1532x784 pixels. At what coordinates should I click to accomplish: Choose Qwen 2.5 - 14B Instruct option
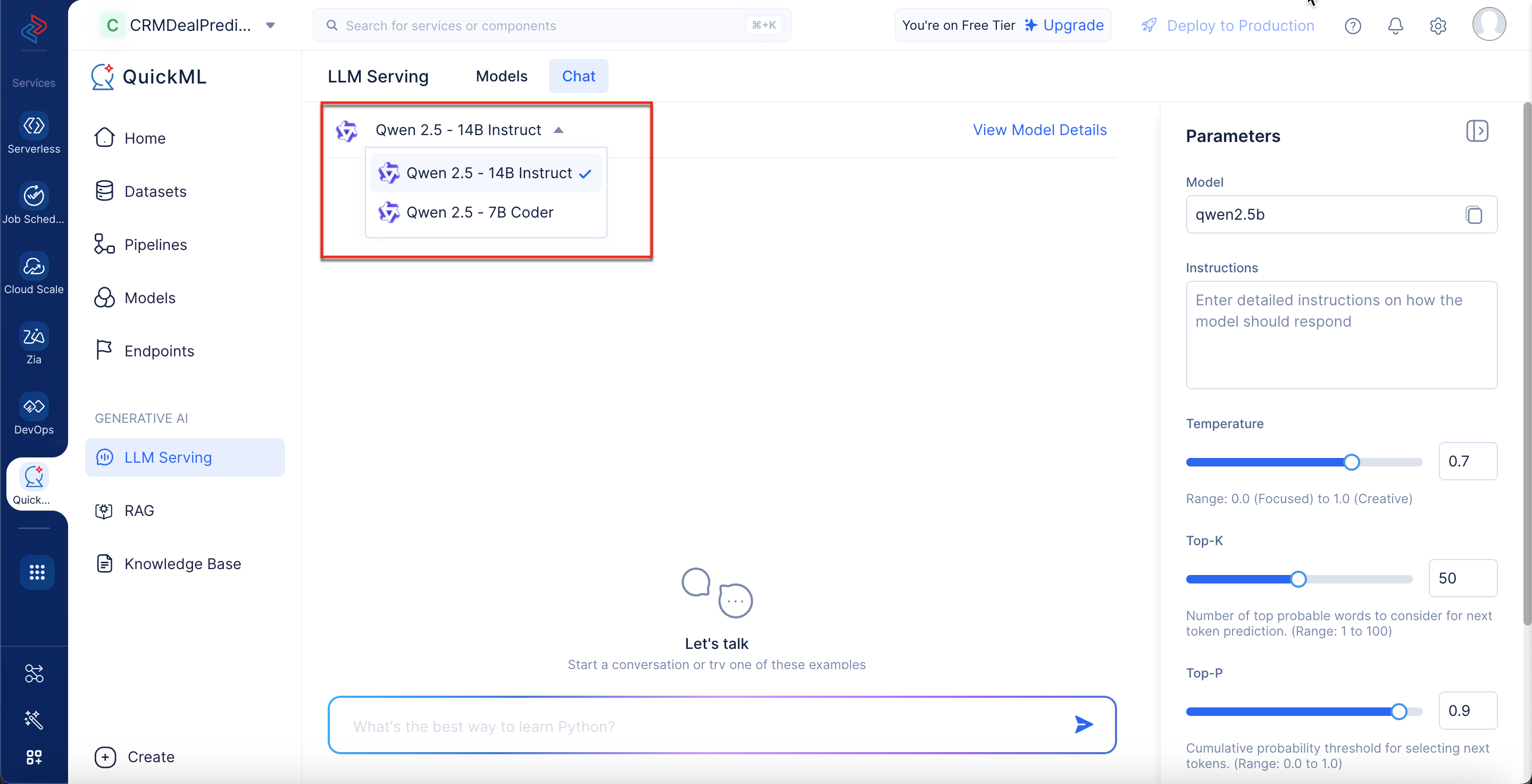(x=485, y=173)
